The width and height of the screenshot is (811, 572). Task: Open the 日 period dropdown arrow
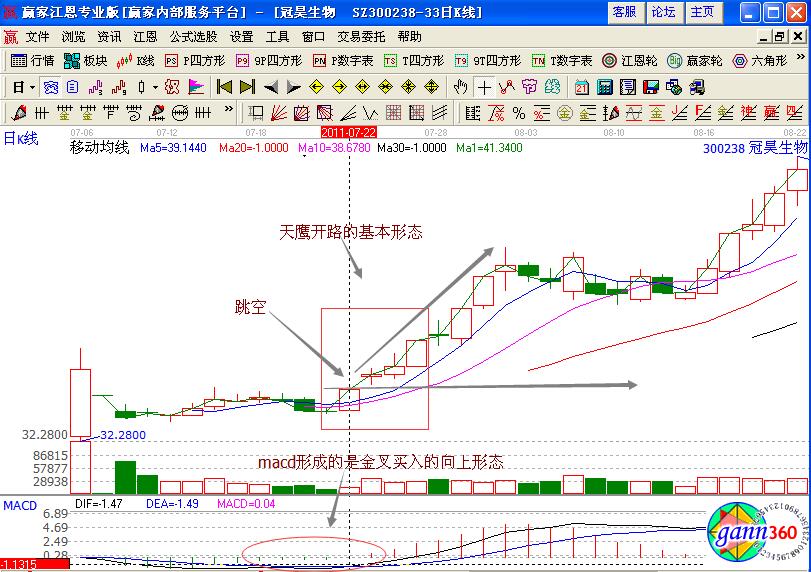tap(33, 86)
